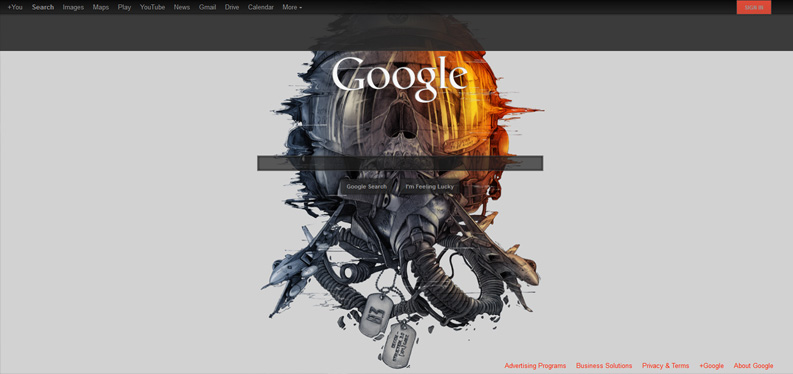Go to Images in the top bar
This screenshot has width=793, height=374.
(x=73, y=7)
